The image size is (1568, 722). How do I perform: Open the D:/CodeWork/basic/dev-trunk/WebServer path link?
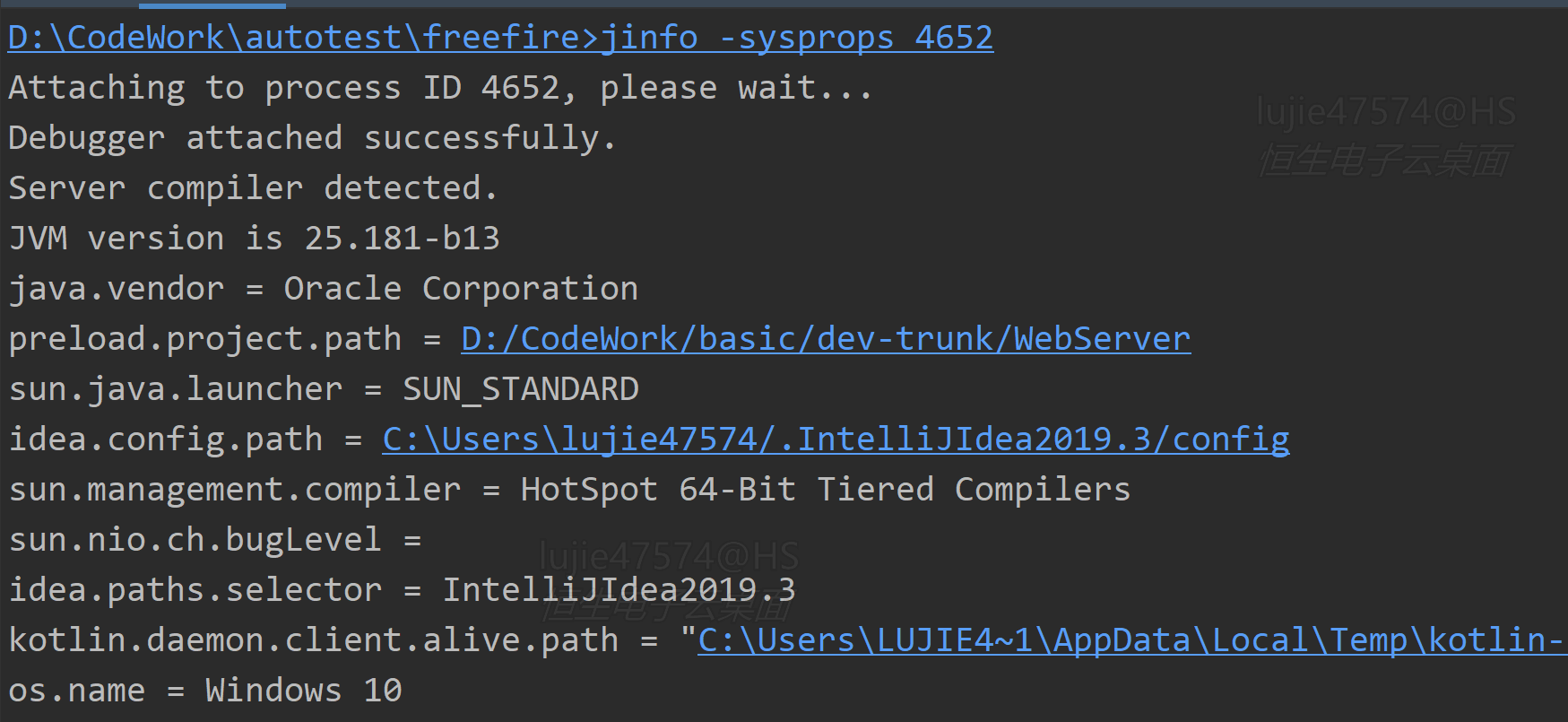coord(825,339)
